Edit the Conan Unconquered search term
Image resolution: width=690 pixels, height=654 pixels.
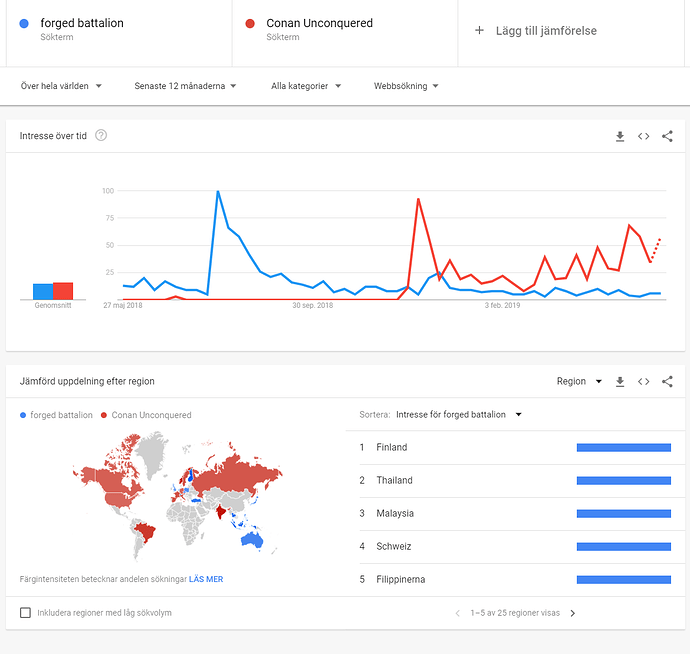(319, 23)
